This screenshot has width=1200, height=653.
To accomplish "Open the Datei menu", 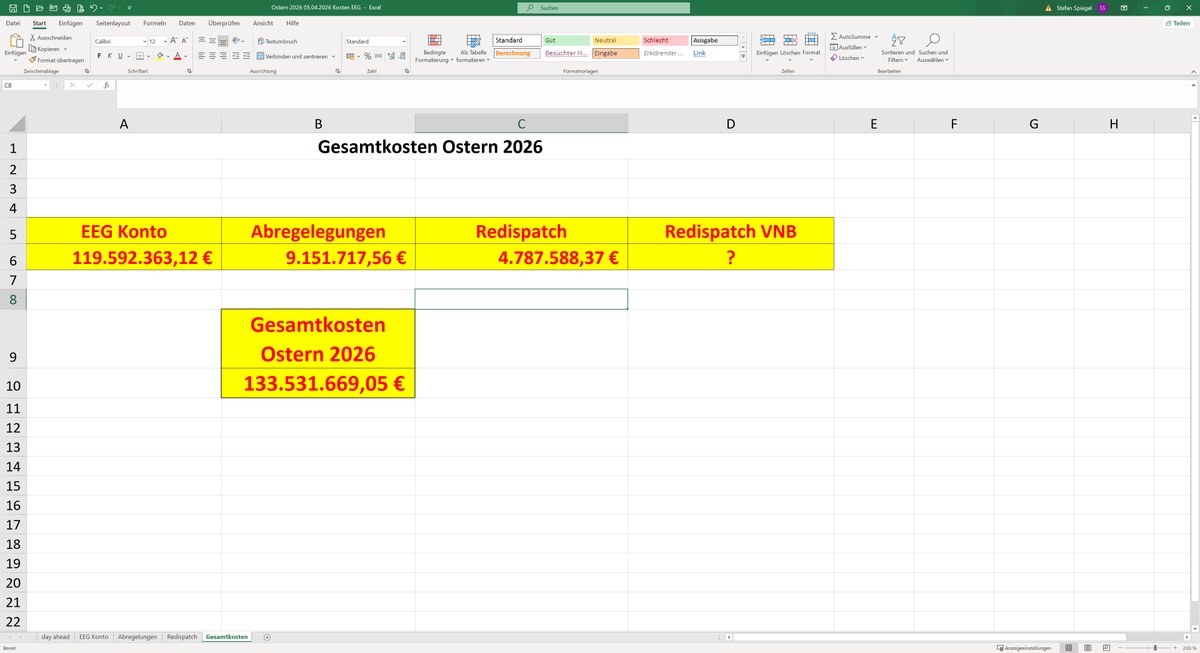I will [x=13, y=23].
